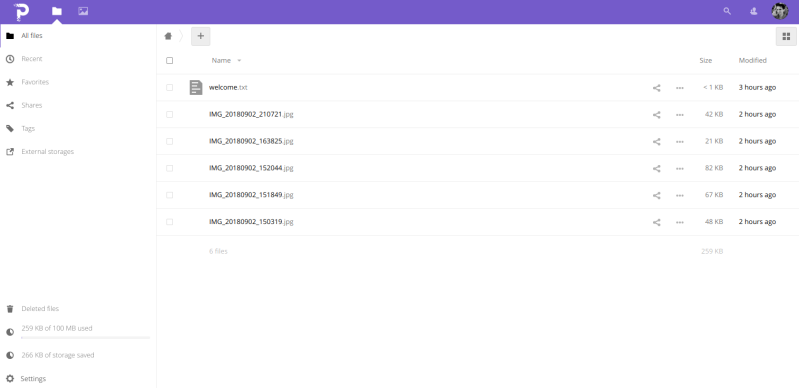Click the '6 files' summary text
Viewport: 799px width, 388px height.
[218, 251]
